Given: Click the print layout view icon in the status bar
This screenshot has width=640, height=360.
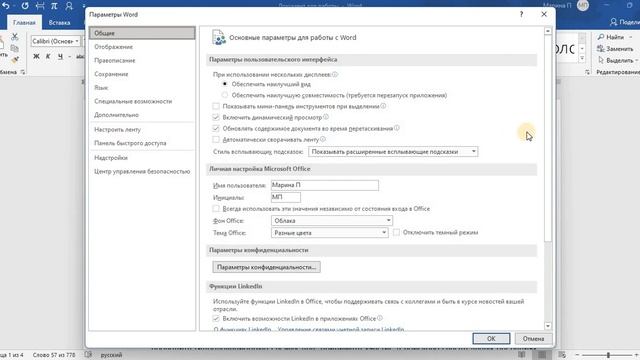Looking at the screenshot, I should tap(542, 355).
